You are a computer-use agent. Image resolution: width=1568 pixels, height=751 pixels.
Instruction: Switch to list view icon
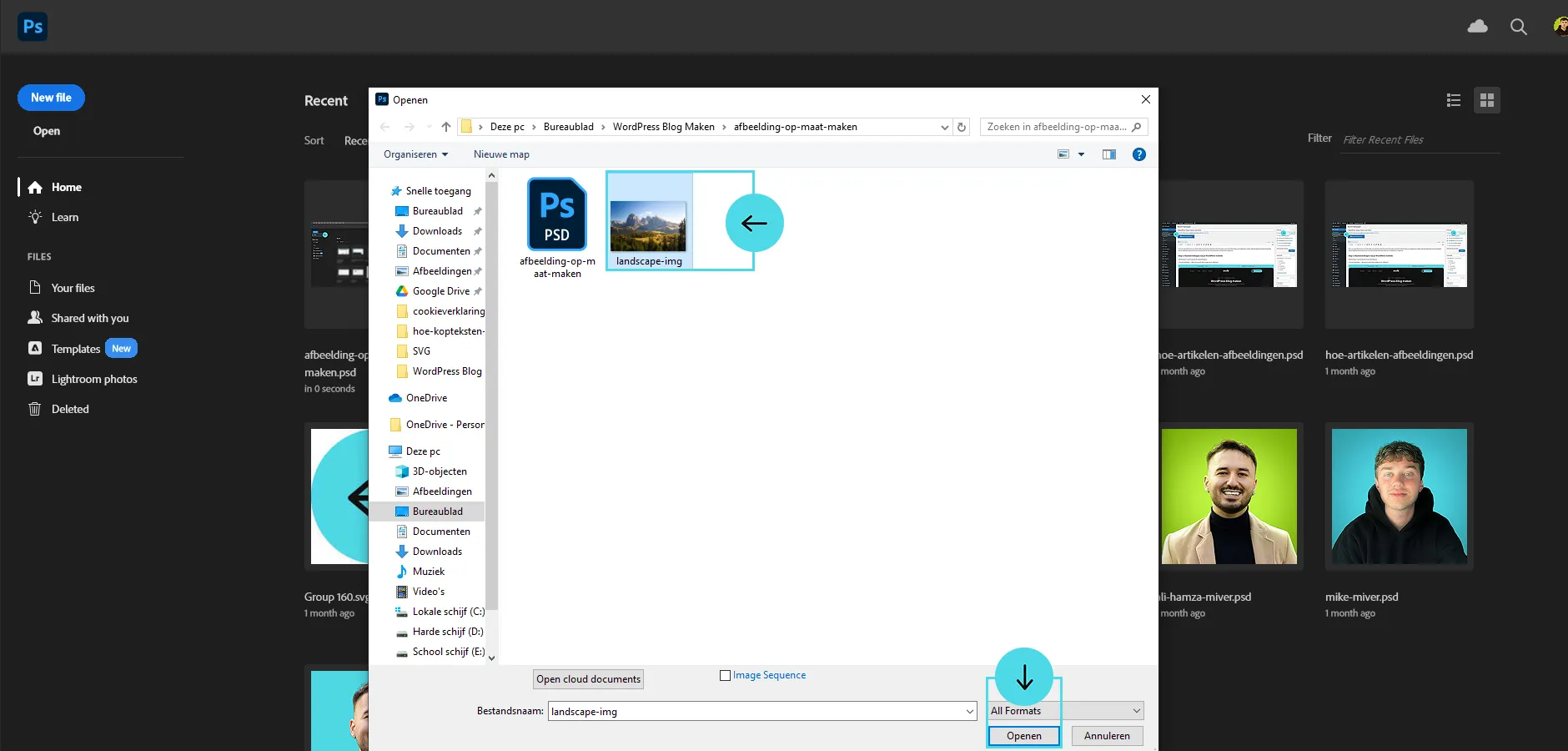pos(1454,100)
